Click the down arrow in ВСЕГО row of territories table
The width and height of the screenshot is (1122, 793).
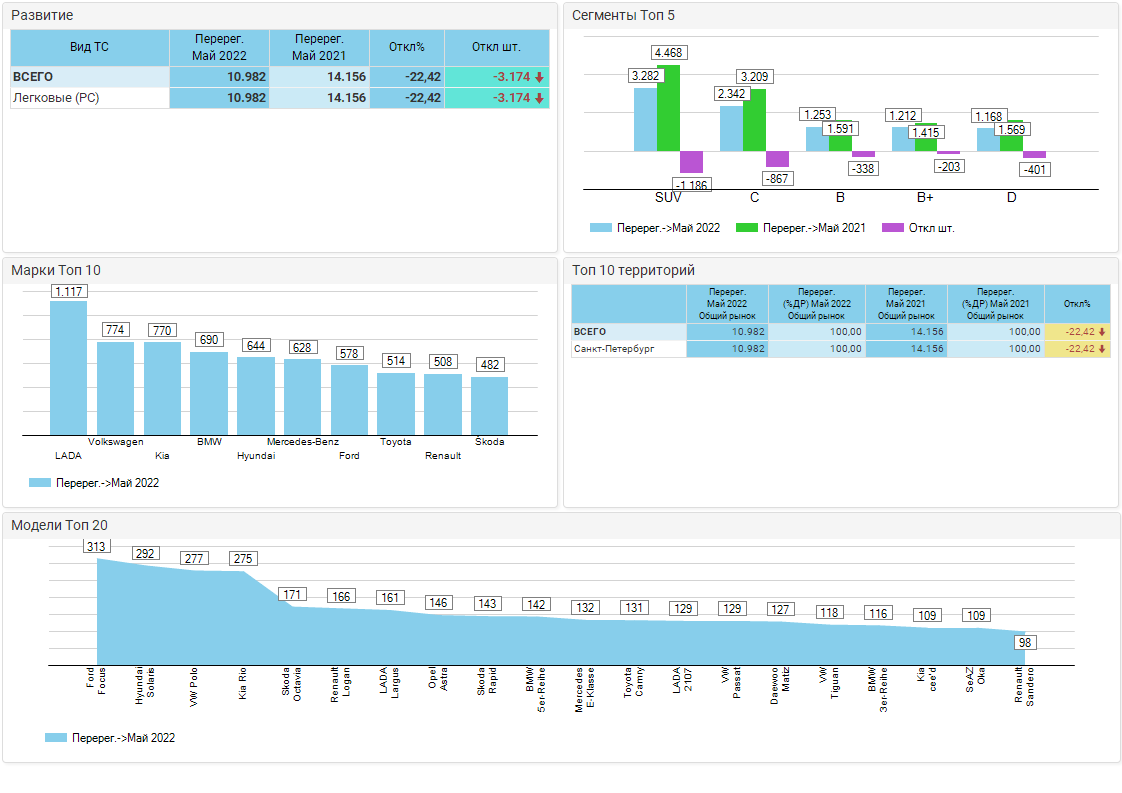coord(1102,332)
